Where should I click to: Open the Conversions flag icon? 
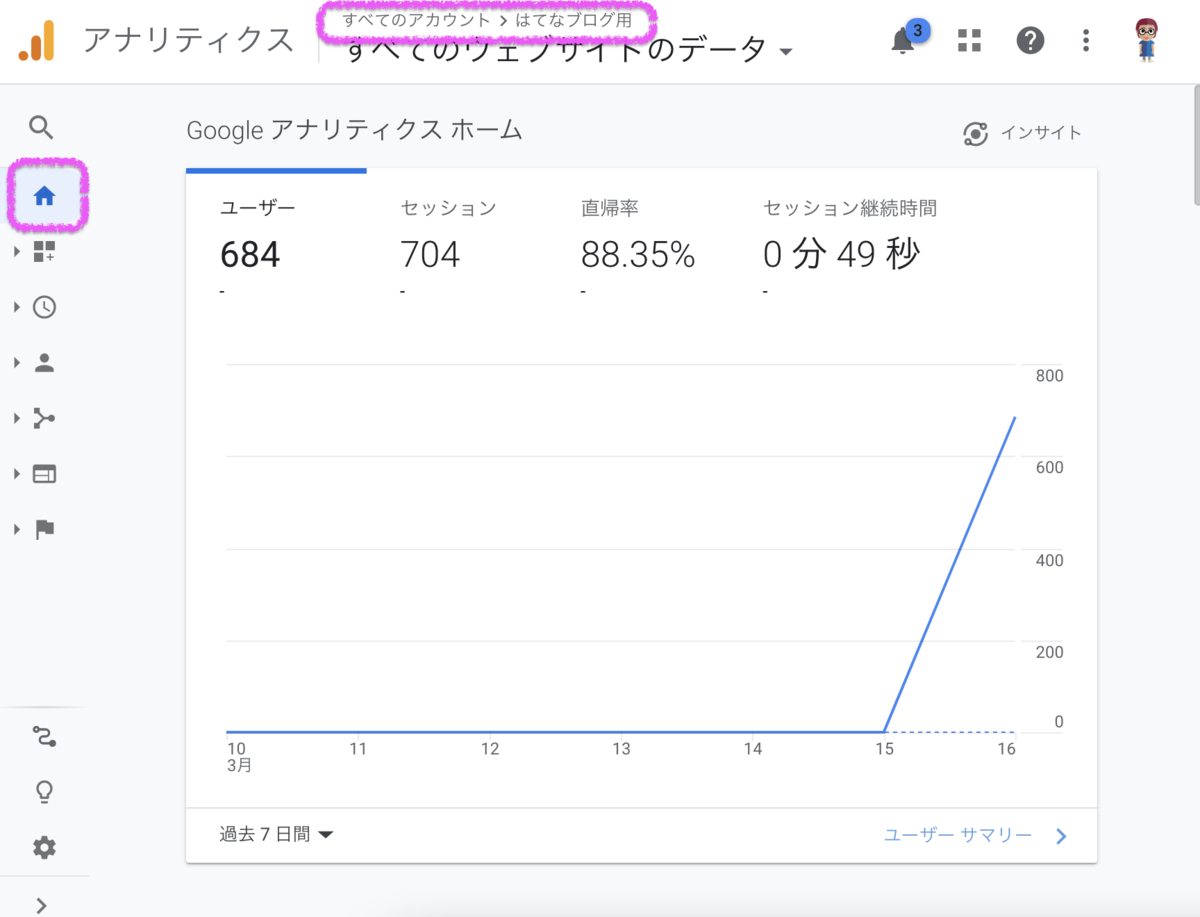click(x=44, y=530)
